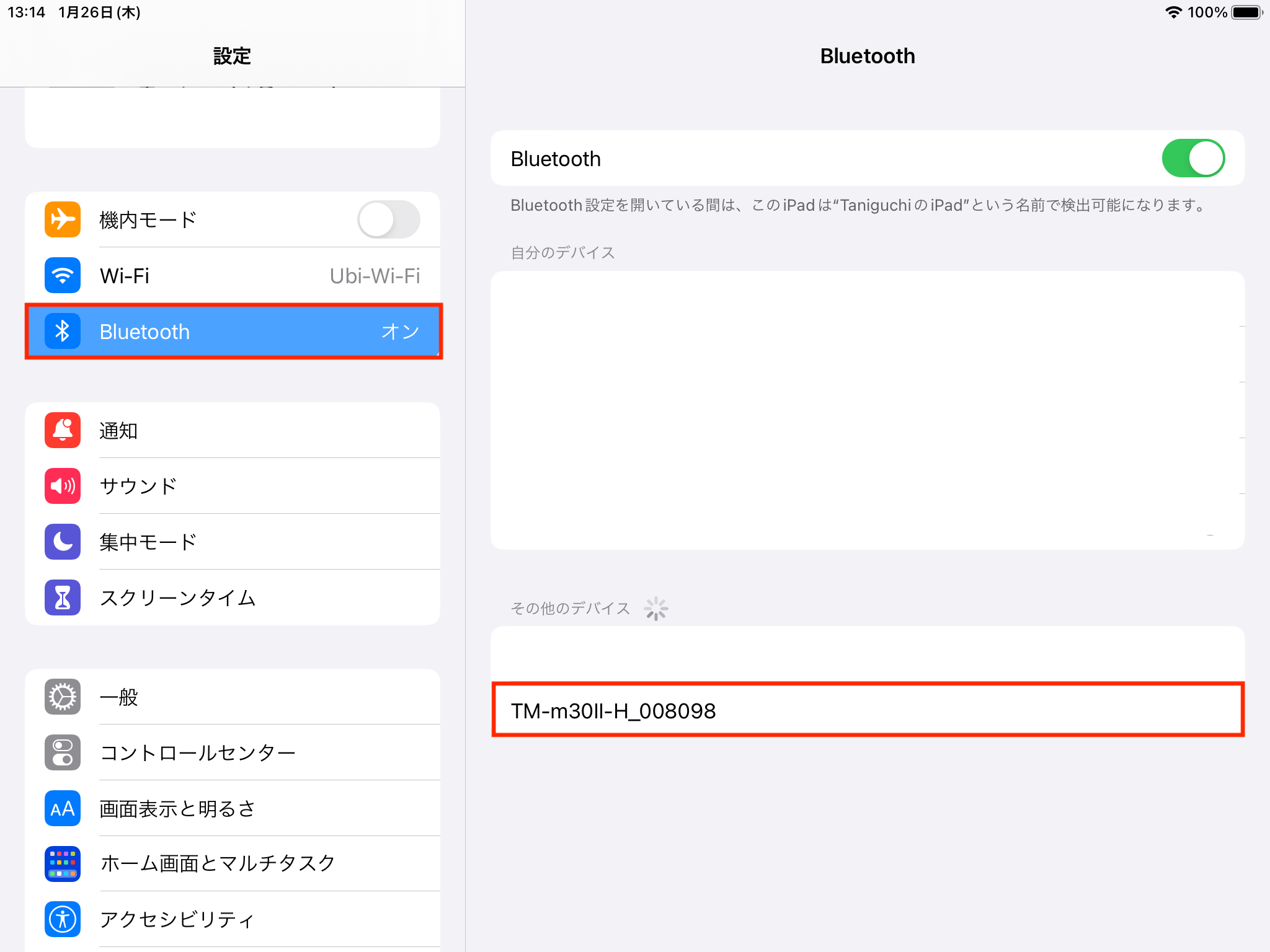The height and width of the screenshot is (952, 1270).
Task: Tap the Bluetooth オン status text
Action: tap(400, 332)
